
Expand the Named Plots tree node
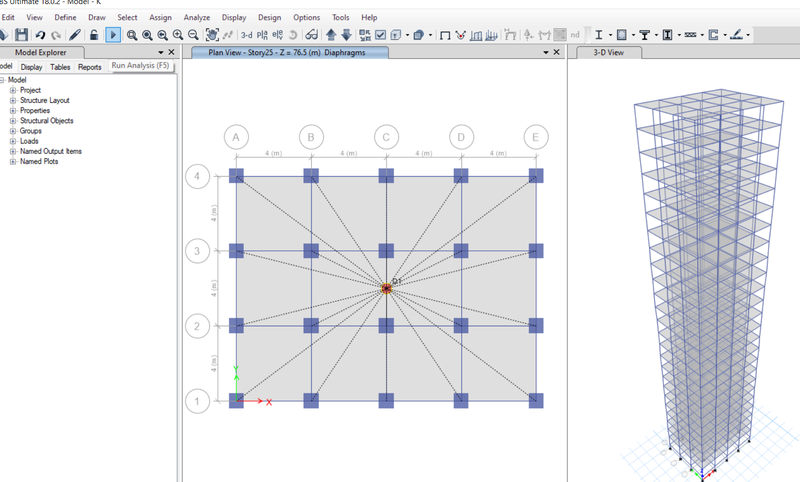click(x=13, y=162)
